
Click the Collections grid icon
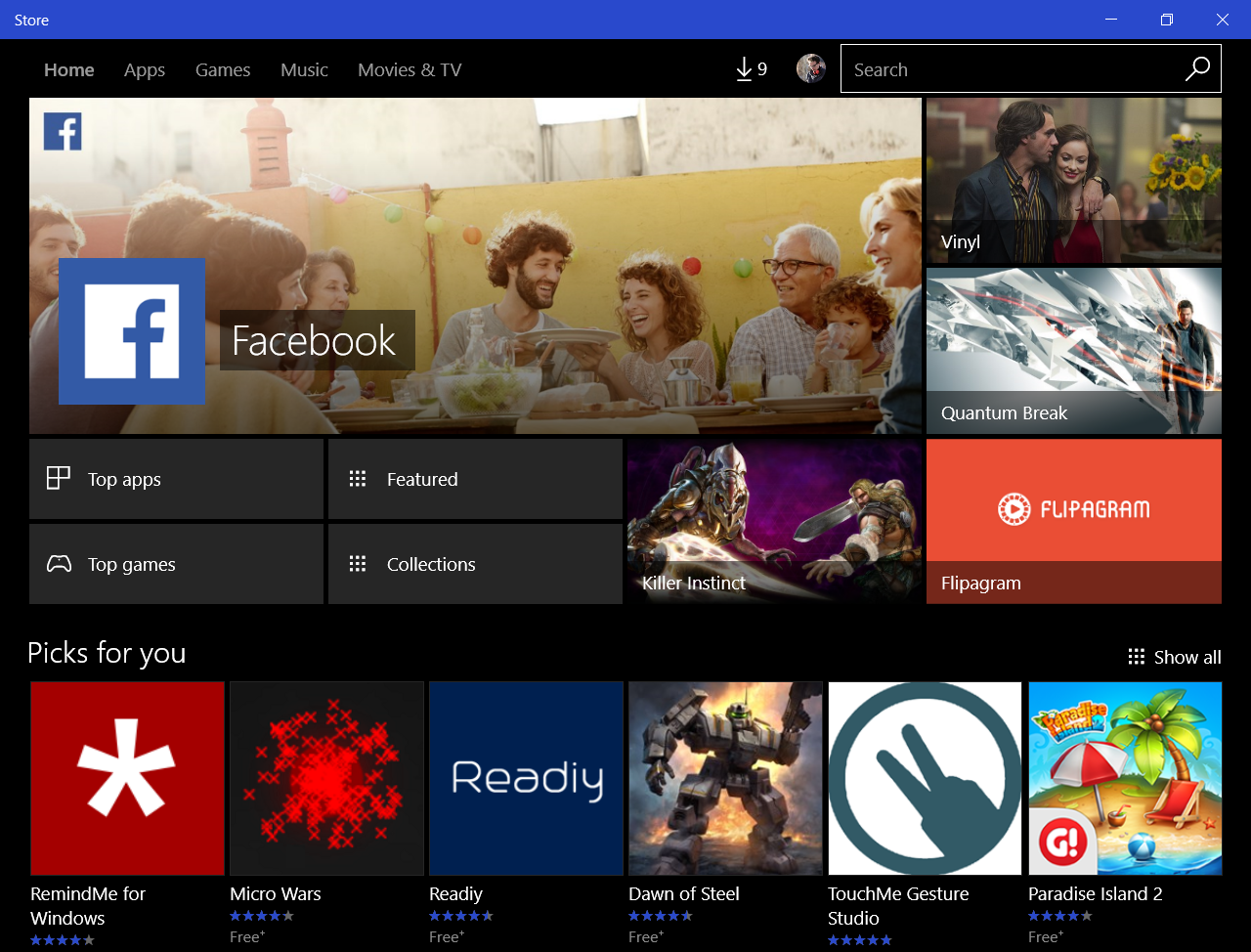[x=358, y=564]
